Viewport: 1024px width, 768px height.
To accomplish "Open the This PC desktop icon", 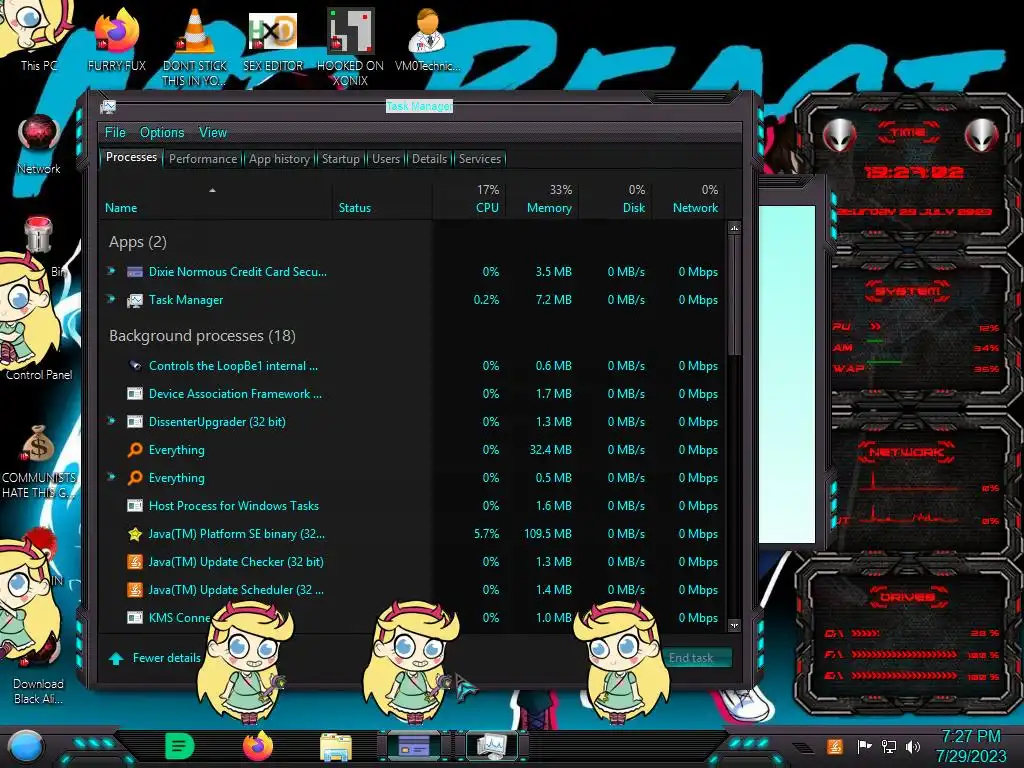I will pos(38,36).
